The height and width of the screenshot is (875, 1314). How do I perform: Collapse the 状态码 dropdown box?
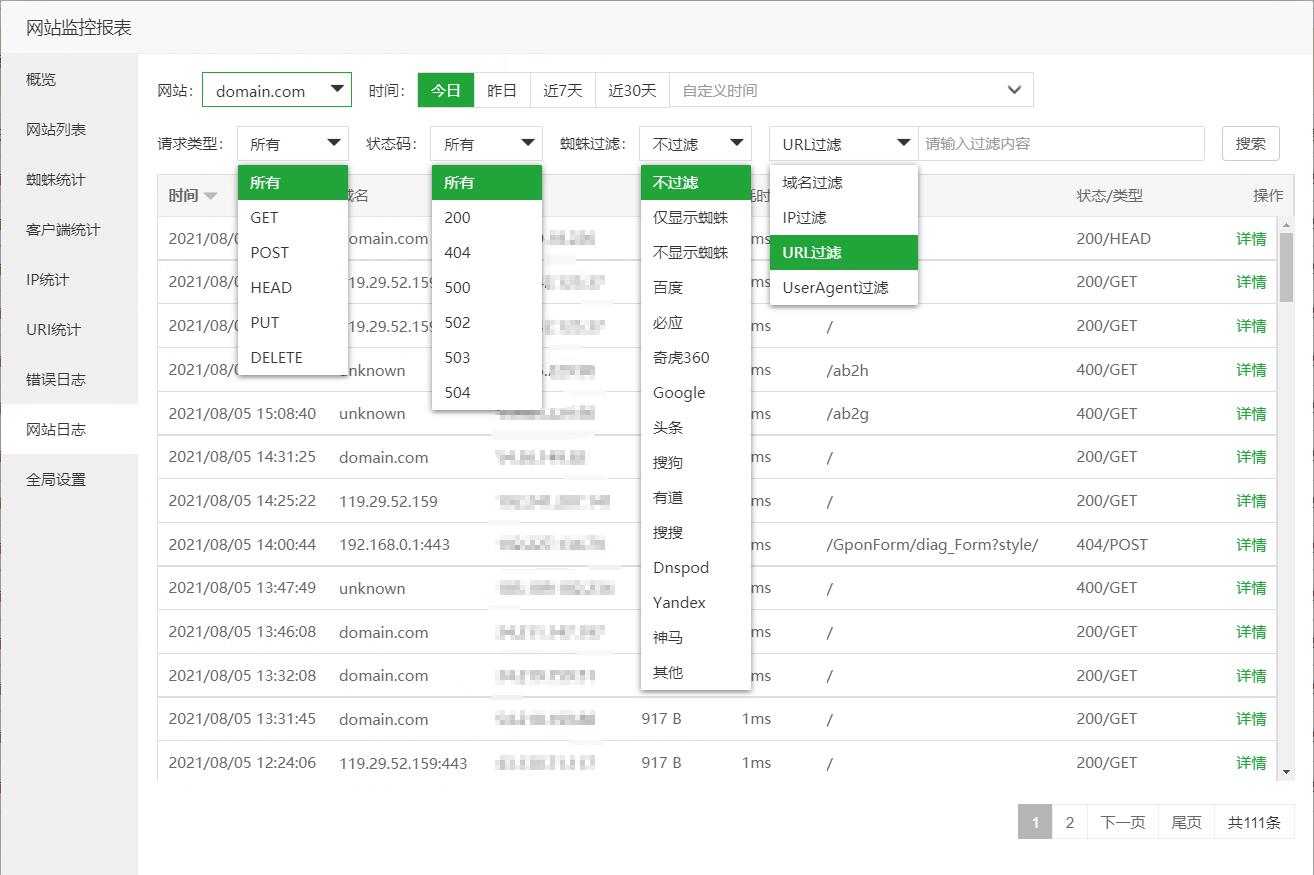point(487,144)
